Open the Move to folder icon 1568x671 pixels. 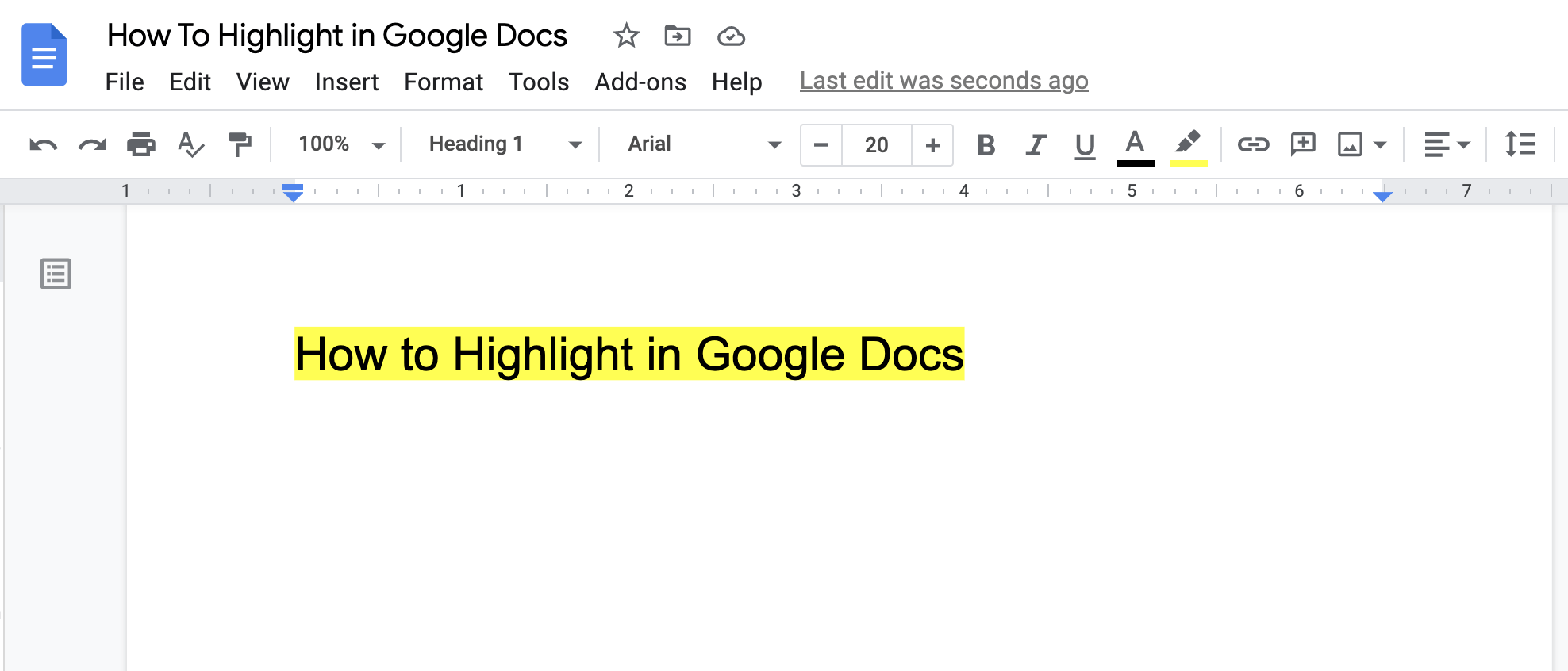click(678, 36)
